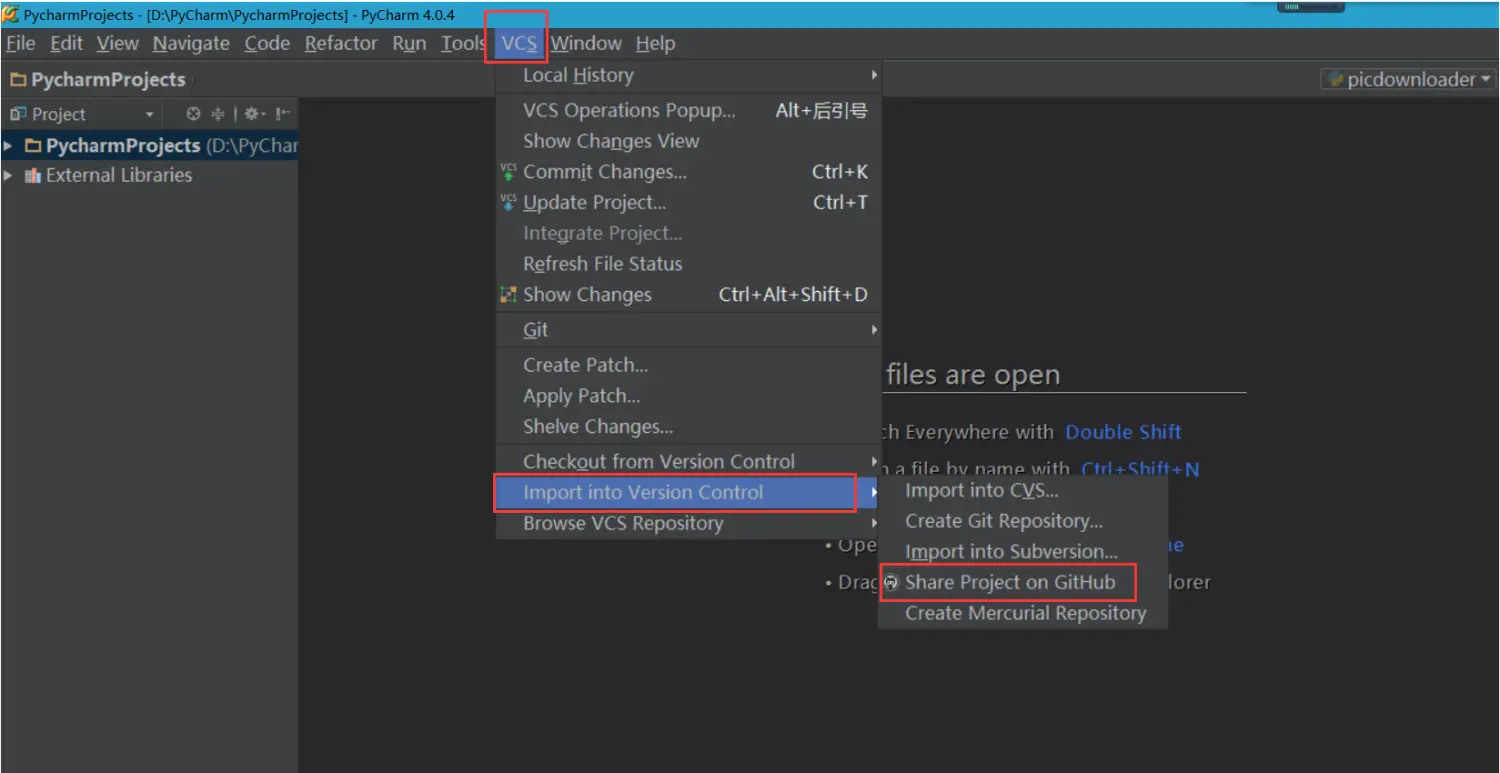The width and height of the screenshot is (1500, 773).
Task: Open the View menu
Action: [118, 43]
